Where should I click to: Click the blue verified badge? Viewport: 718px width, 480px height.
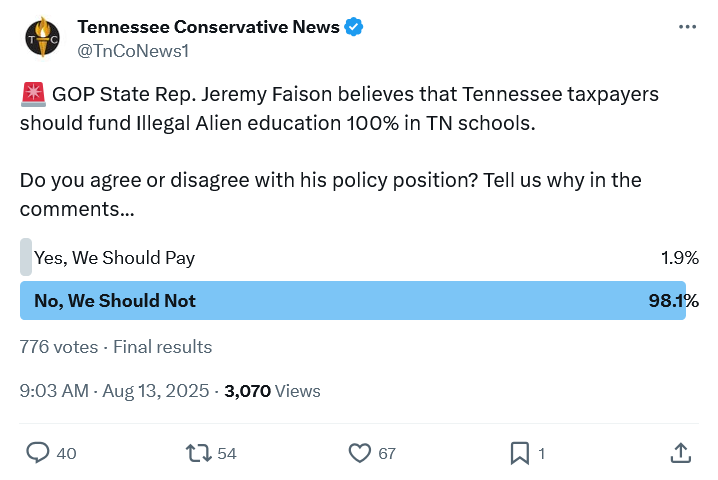(x=354, y=27)
